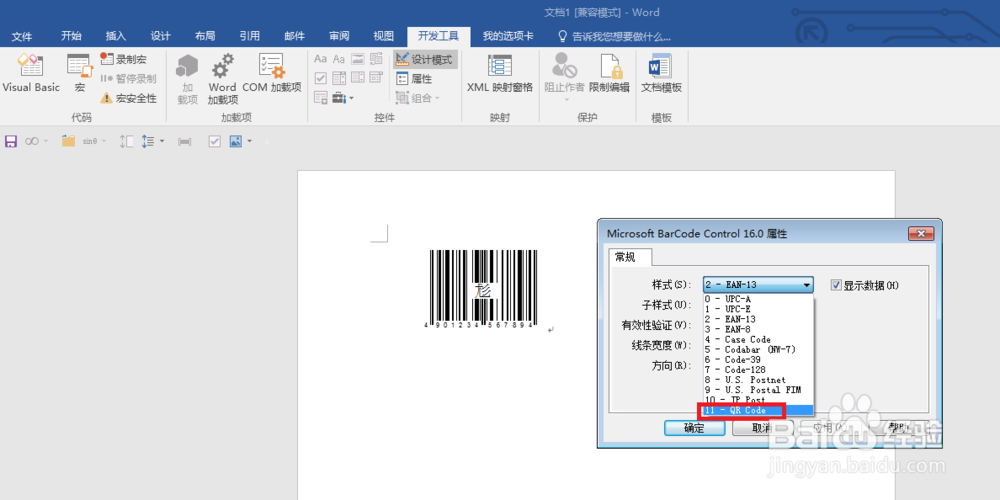Choose 4 - Case Code style
Viewport: 1000px width, 500px height.
pyautogui.click(x=758, y=339)
